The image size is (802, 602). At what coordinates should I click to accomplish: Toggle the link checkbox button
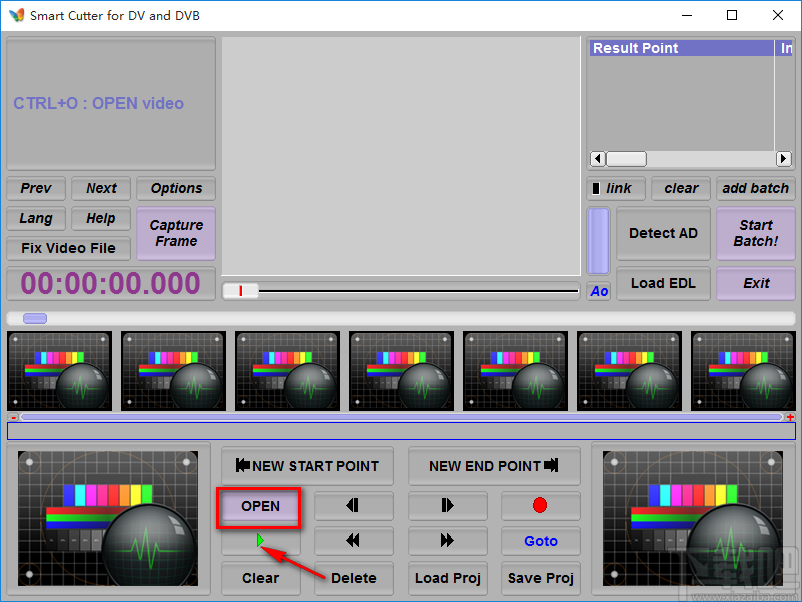click(x=616, y=188)
